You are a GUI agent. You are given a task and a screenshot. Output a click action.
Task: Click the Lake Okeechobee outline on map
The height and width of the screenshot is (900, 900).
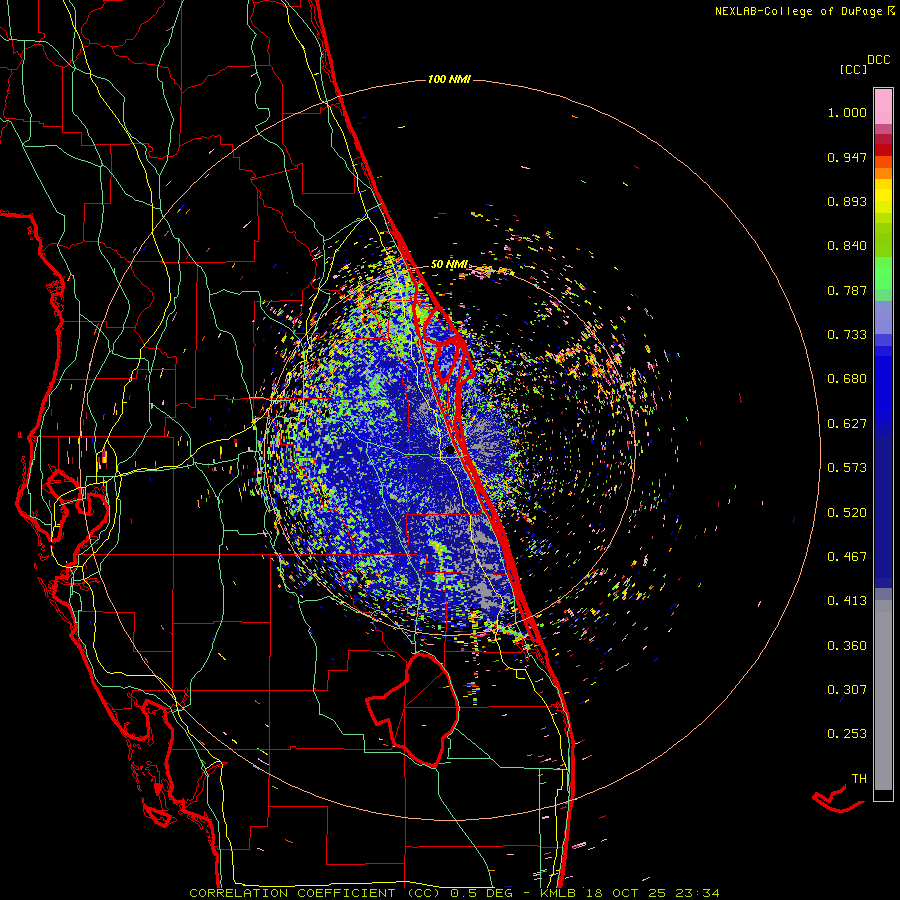413,709
